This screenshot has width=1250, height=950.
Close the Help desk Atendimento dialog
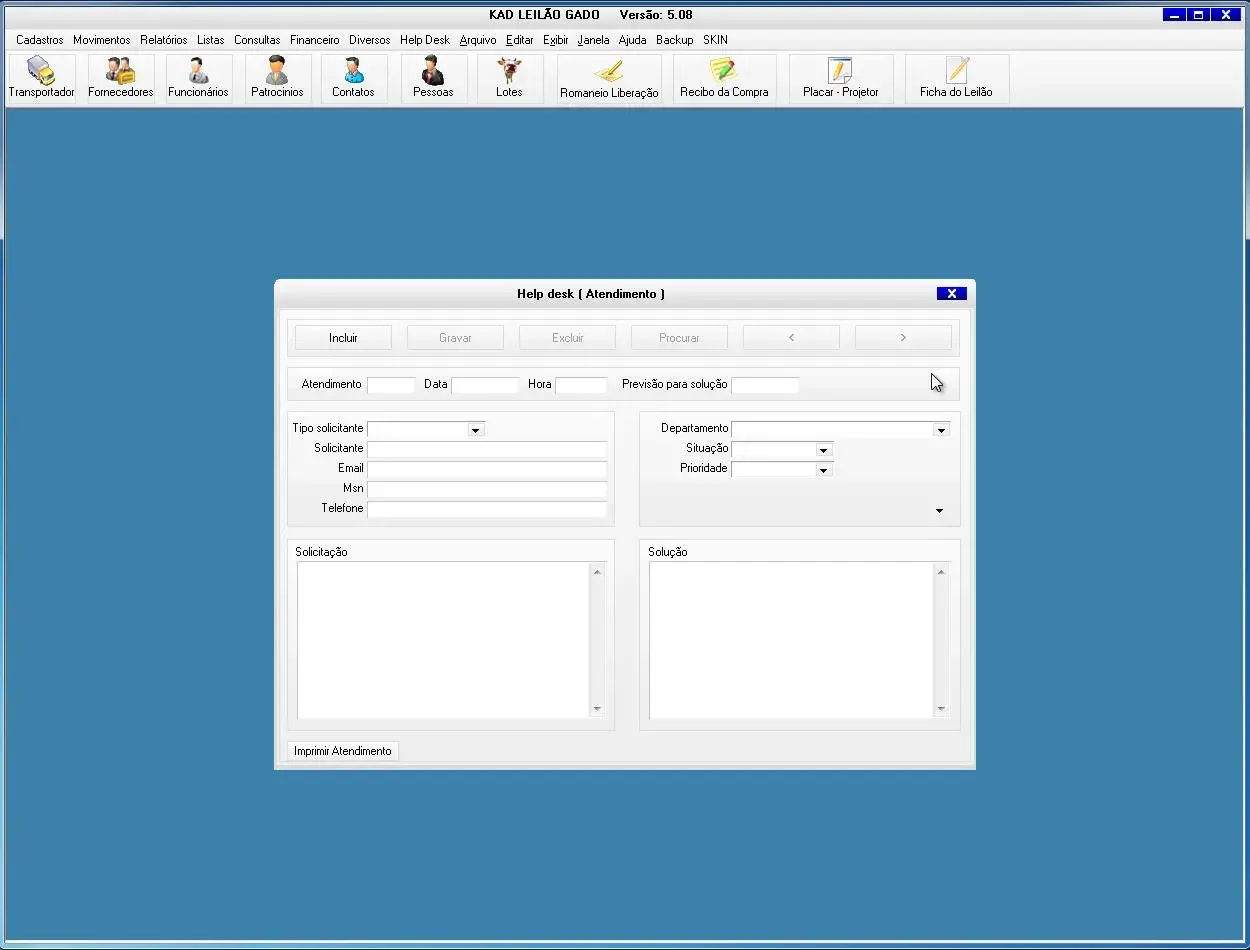[951, 293]
